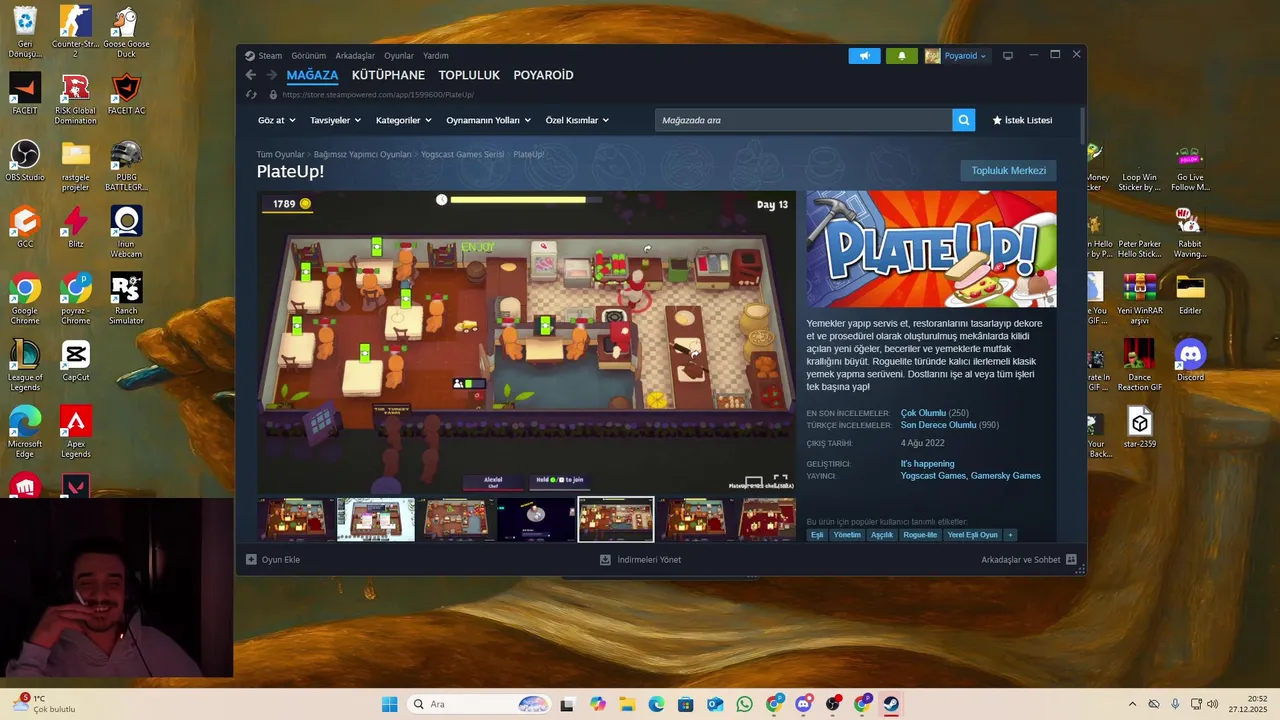Open the Görünüm menu

(309, 56)
